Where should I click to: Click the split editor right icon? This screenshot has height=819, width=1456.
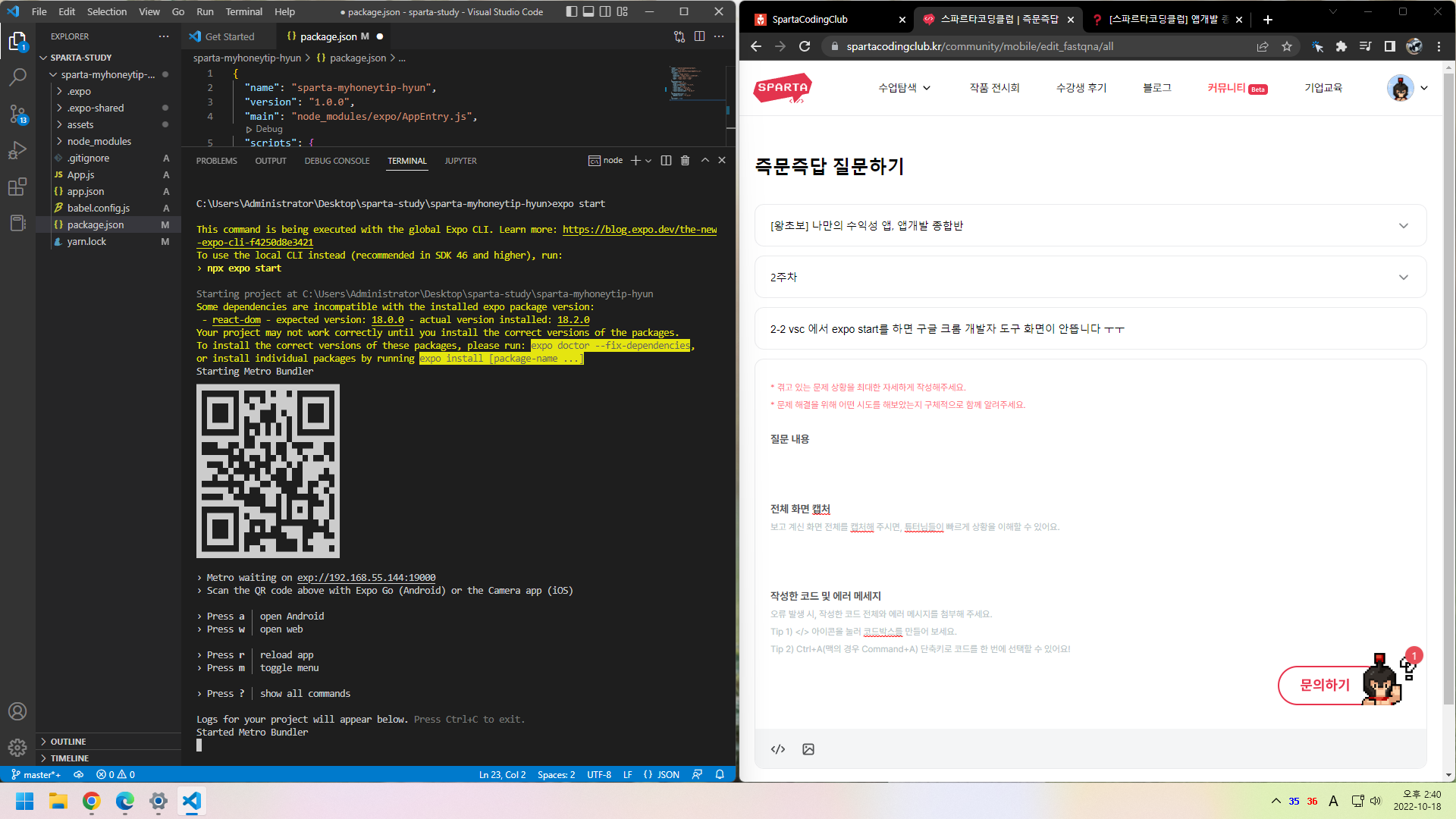coord(699,36)
